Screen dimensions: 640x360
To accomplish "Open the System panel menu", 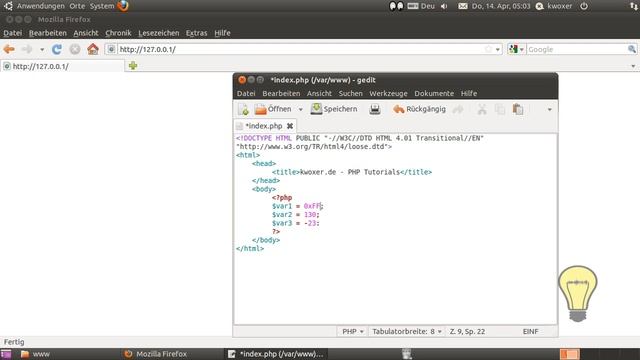I will coord(102,6).
